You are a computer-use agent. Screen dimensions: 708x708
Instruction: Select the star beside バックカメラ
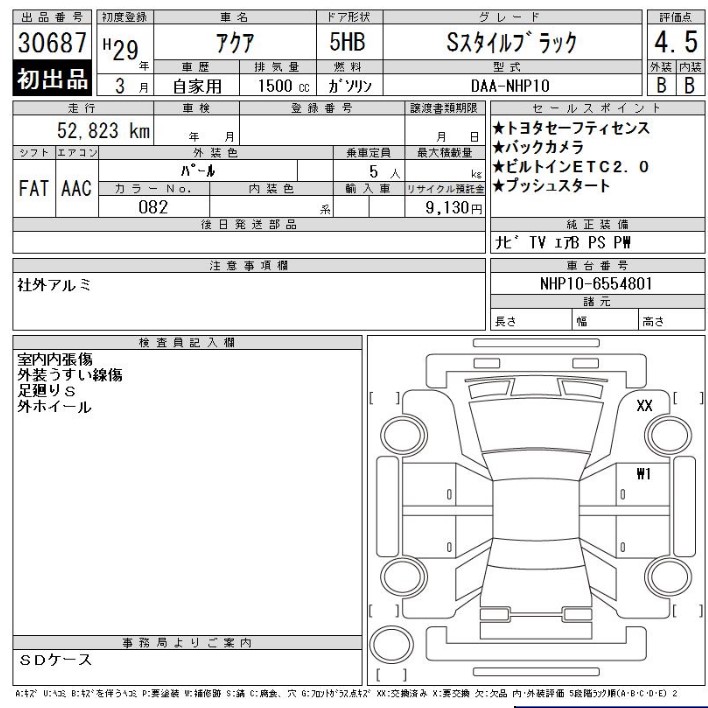499,148
